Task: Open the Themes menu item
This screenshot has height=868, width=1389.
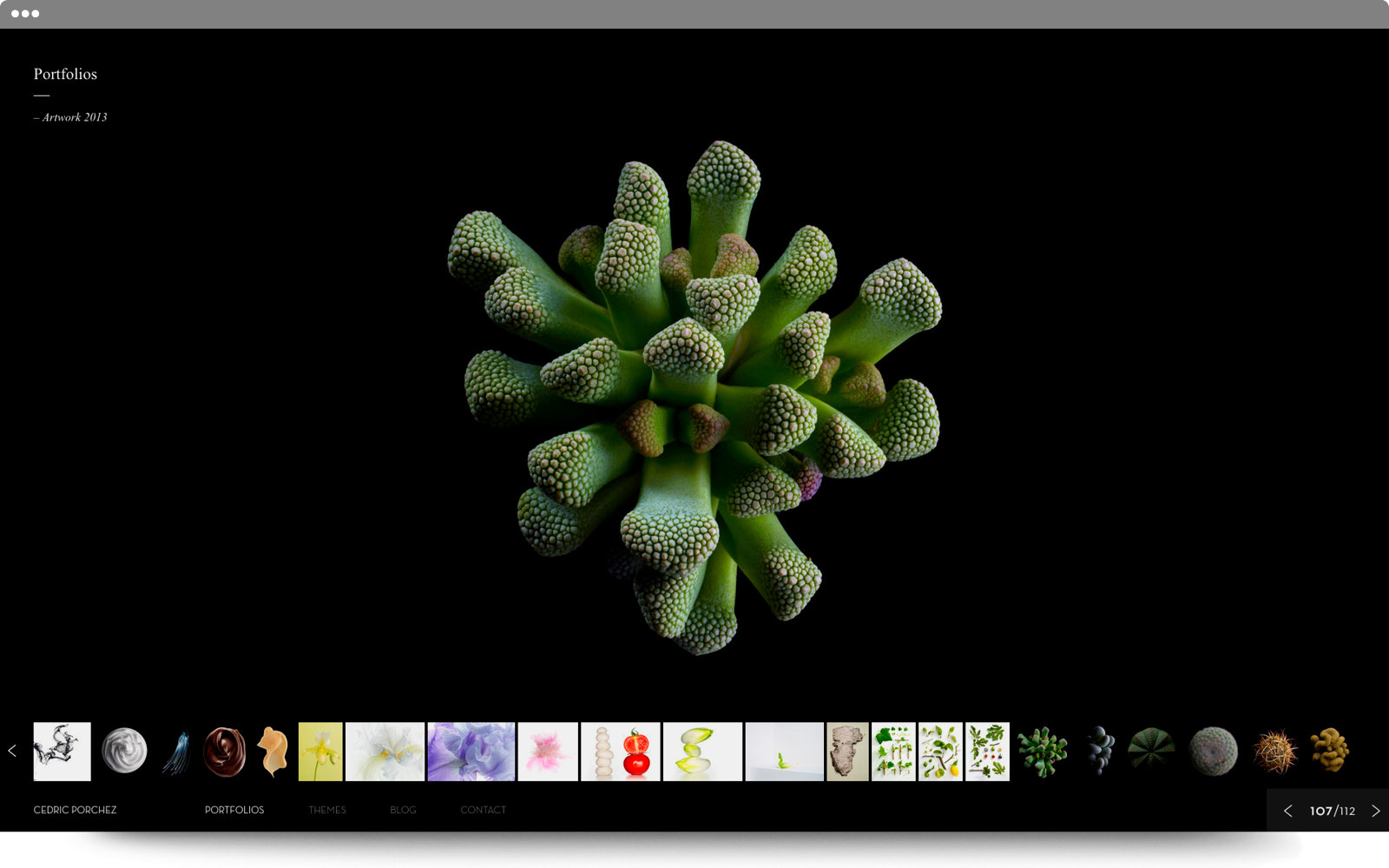Action: pos(327,810)
